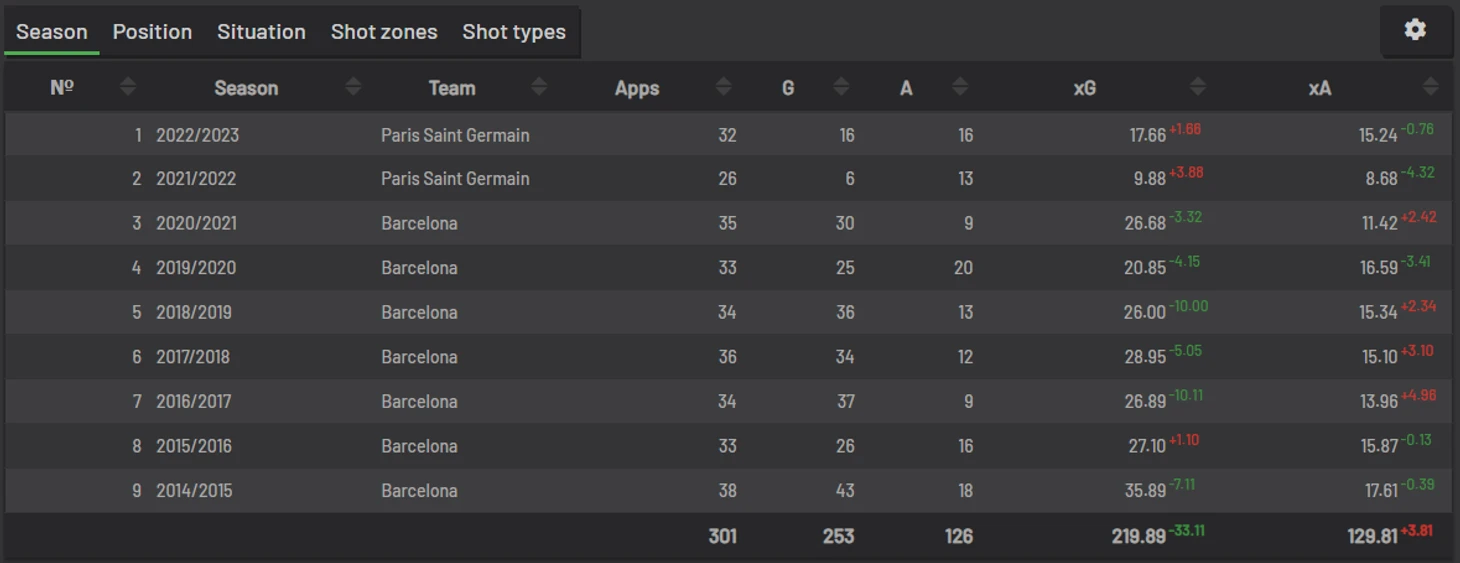
Task: Switch to the Position tab
Action: (152, 32)
